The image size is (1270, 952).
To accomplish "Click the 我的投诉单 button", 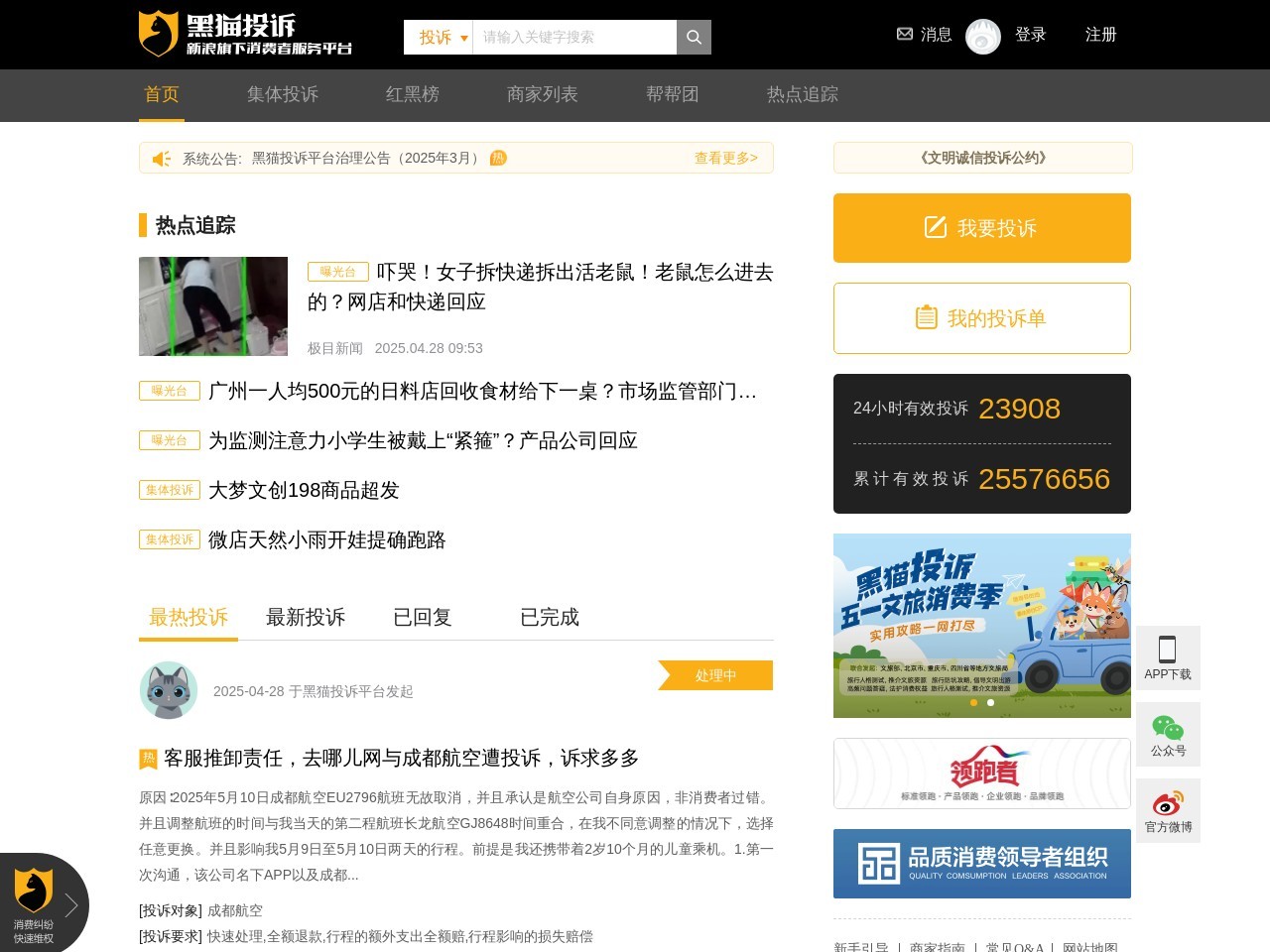I will [x=982, y=318].
